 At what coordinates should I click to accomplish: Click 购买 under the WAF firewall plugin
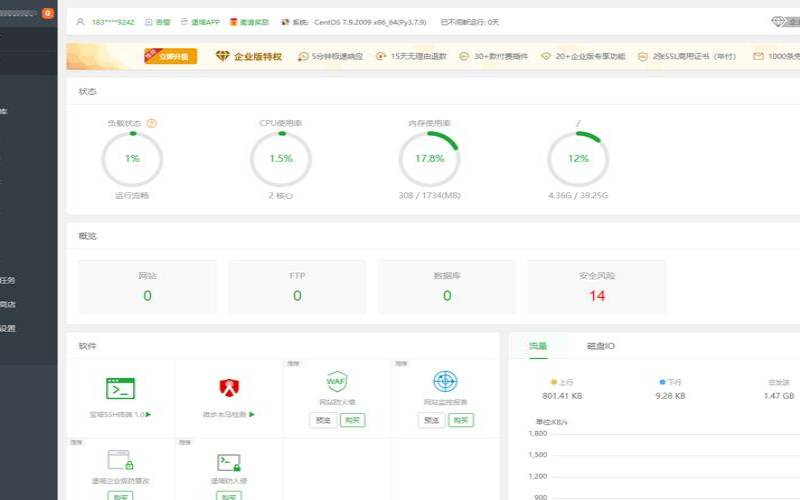pyautogui.click(x=353, y=420)
